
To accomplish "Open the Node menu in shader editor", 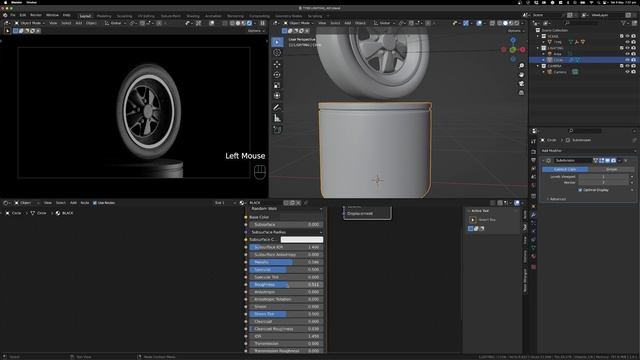I will [84, 203].
